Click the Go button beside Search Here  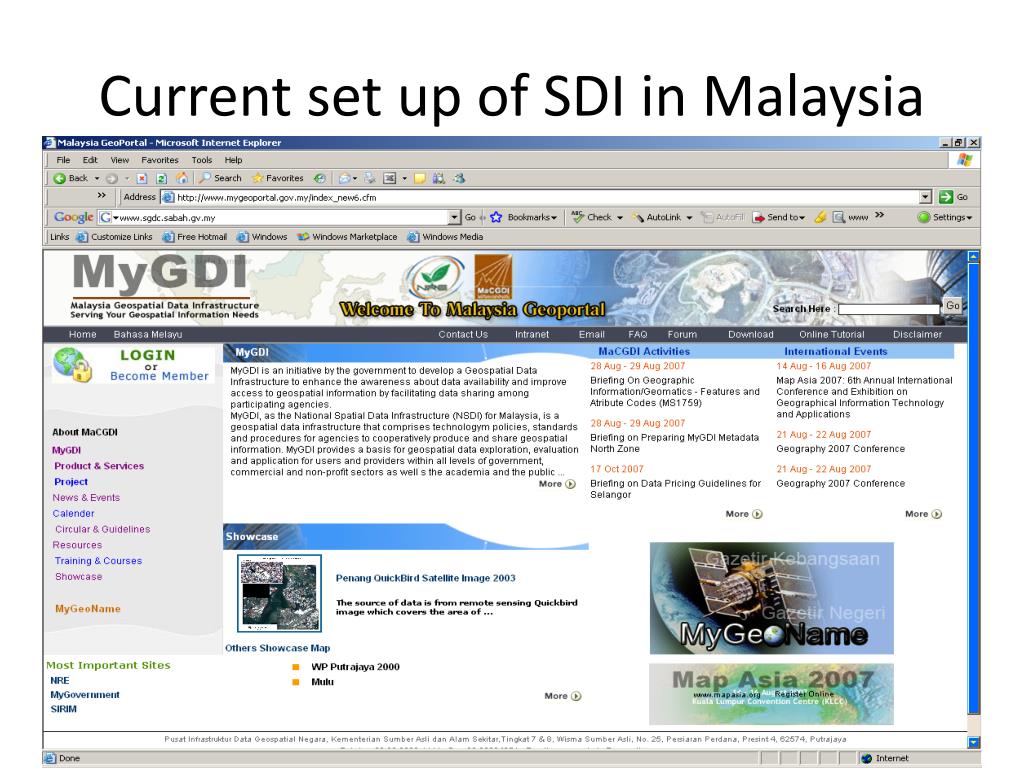tap(953, 306)
